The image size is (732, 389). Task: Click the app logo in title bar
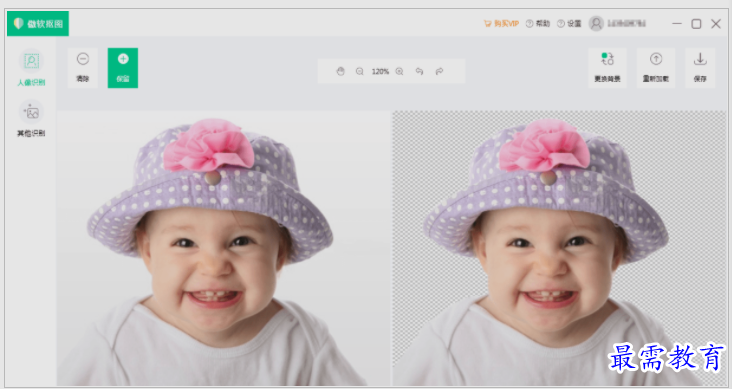click(x=38, y=23)
